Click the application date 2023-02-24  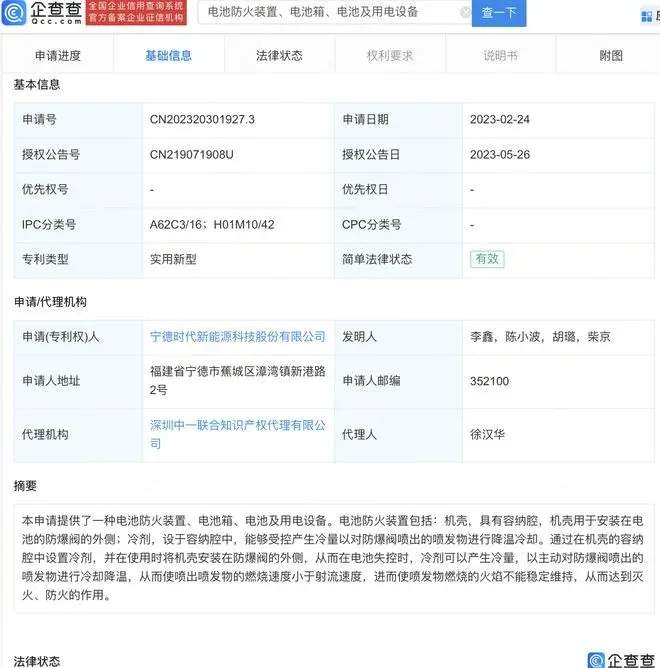[x=499, y=120]
